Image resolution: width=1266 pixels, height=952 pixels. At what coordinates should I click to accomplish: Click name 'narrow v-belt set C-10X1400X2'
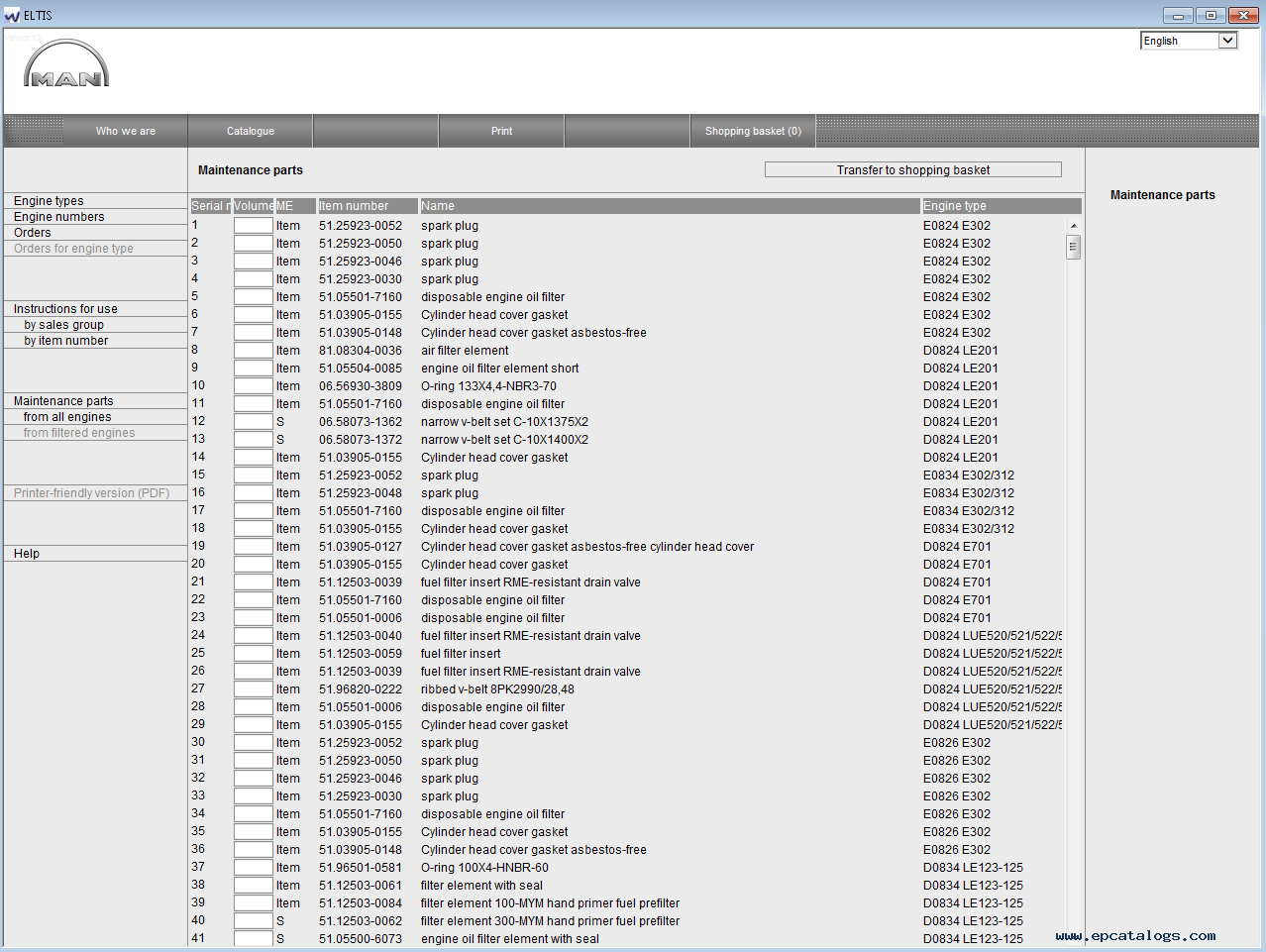click(504, 440)
